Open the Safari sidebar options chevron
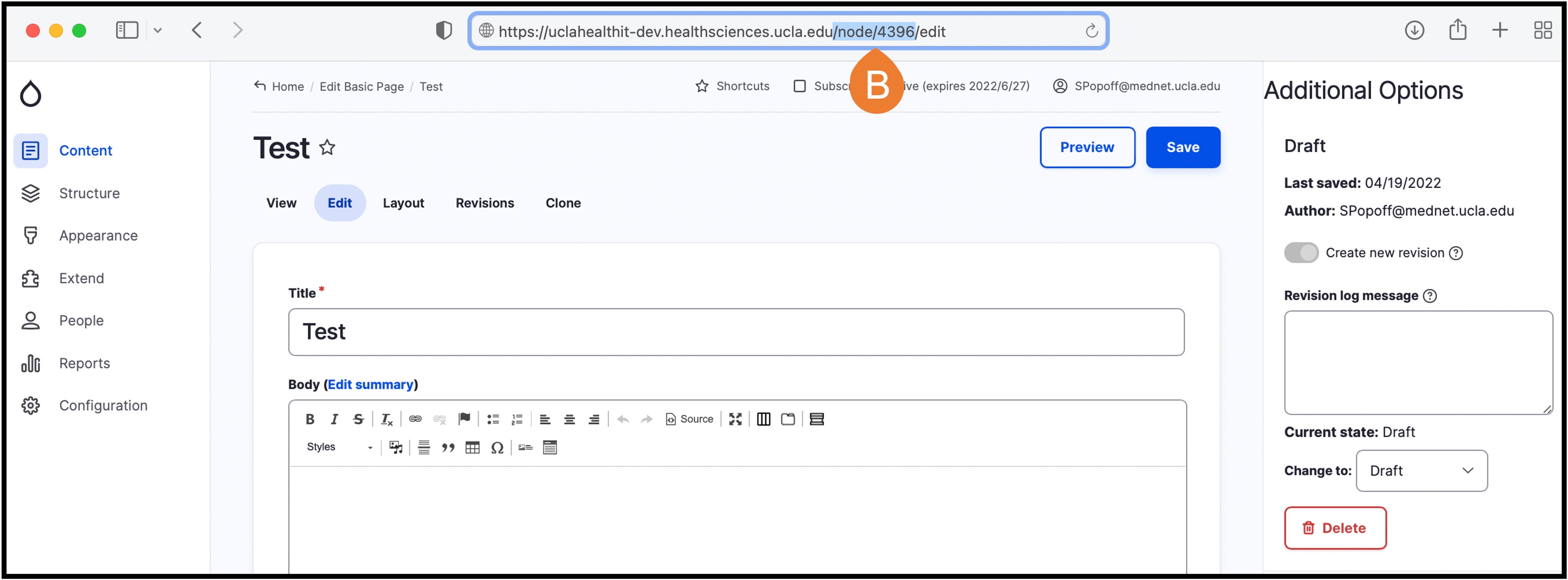 pos(158,30)
